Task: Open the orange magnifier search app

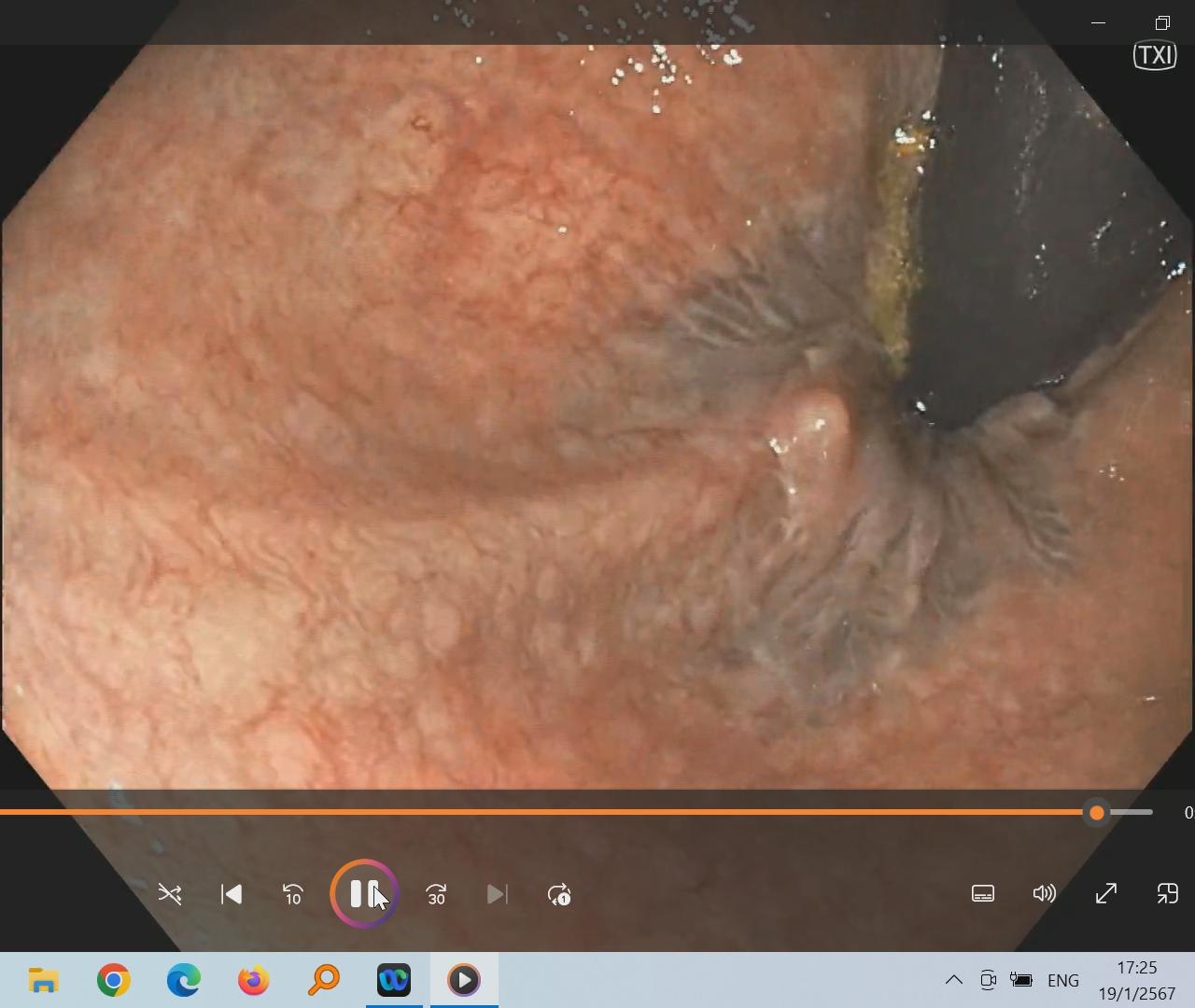Action: (324, 980)
